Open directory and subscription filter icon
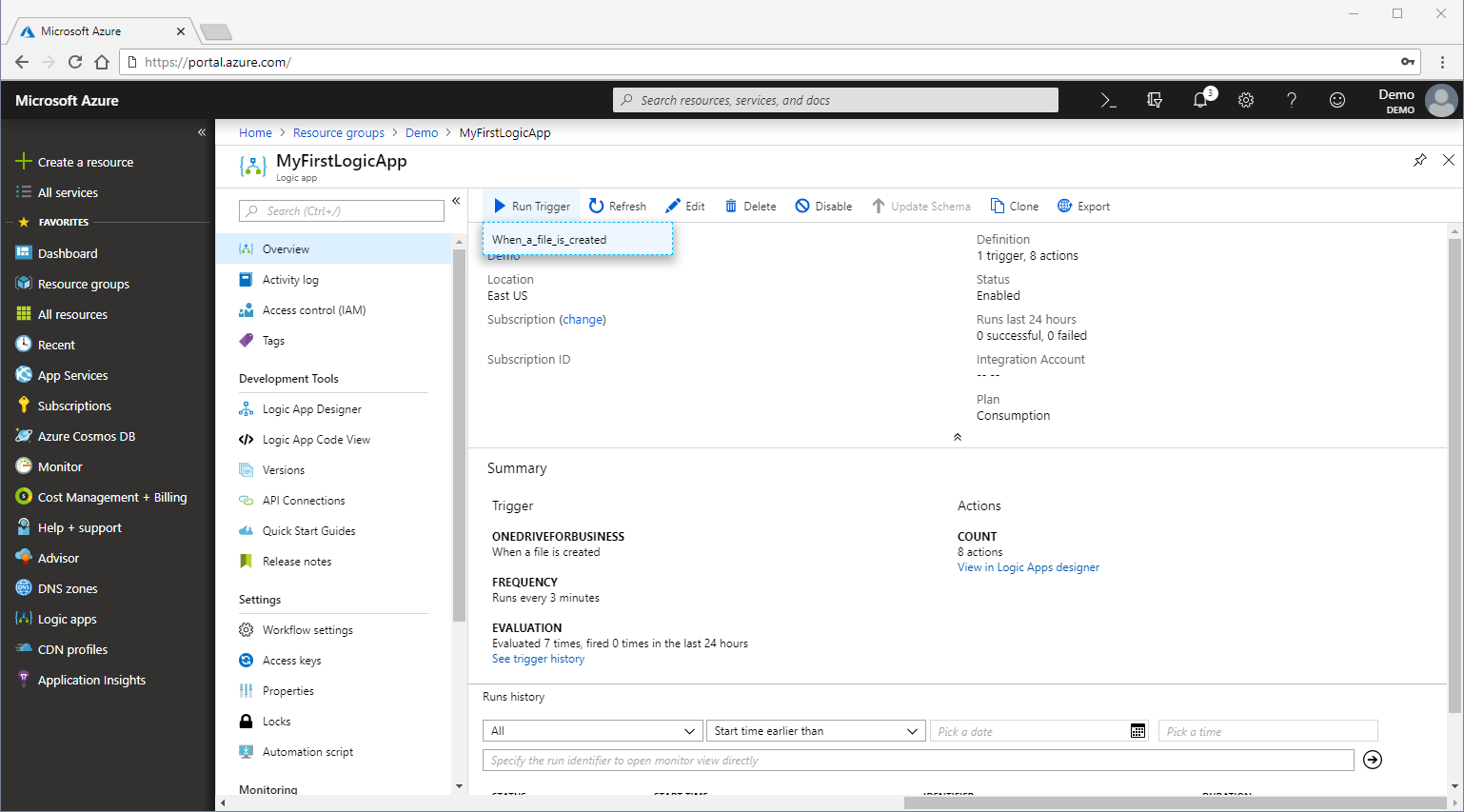 [1155, 100]
